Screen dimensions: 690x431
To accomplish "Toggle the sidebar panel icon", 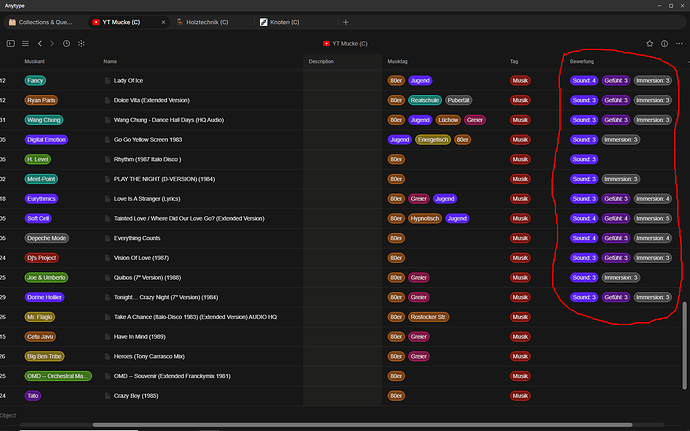I will [x=11, y=44].
